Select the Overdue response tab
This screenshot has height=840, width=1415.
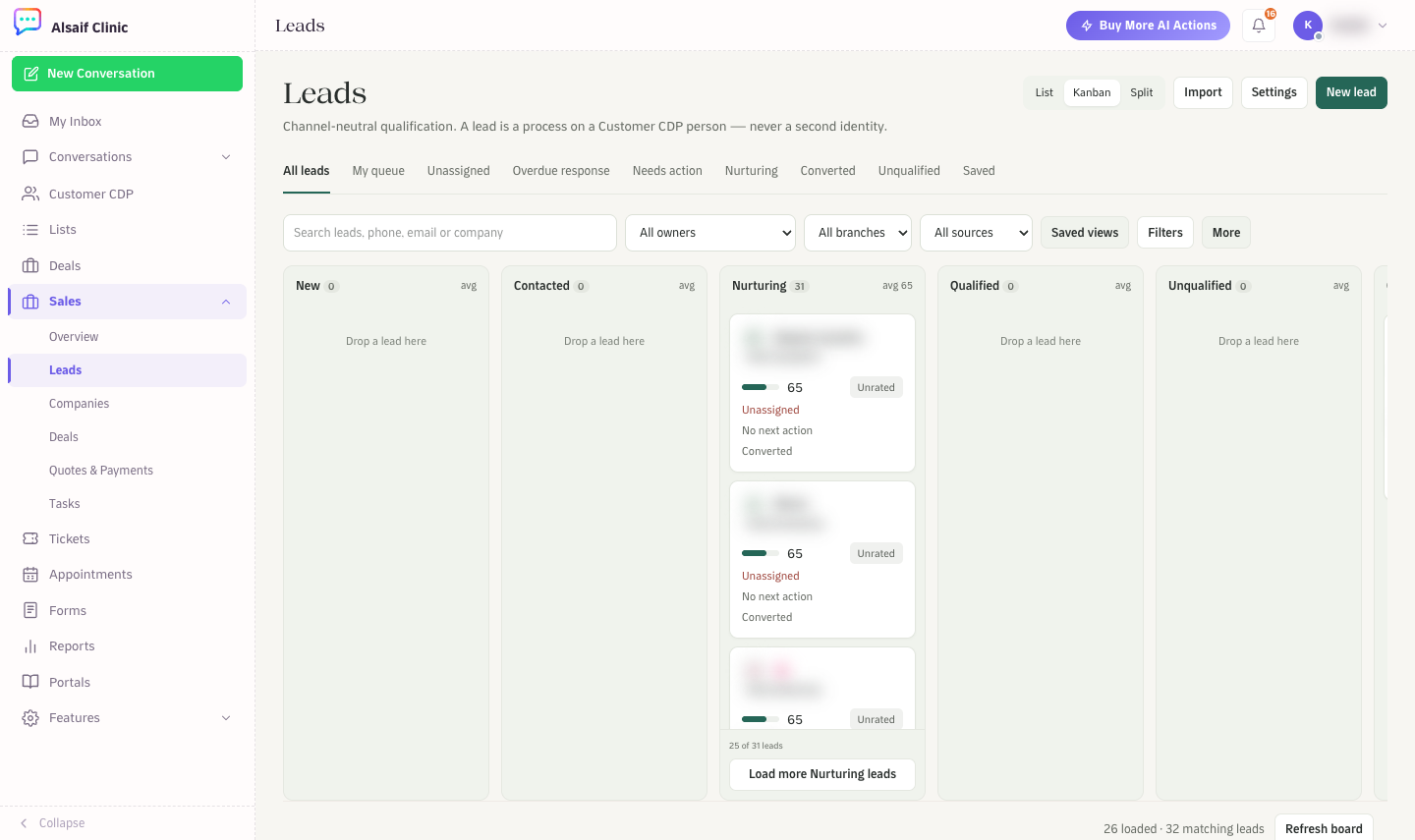[x=561, y=171]
